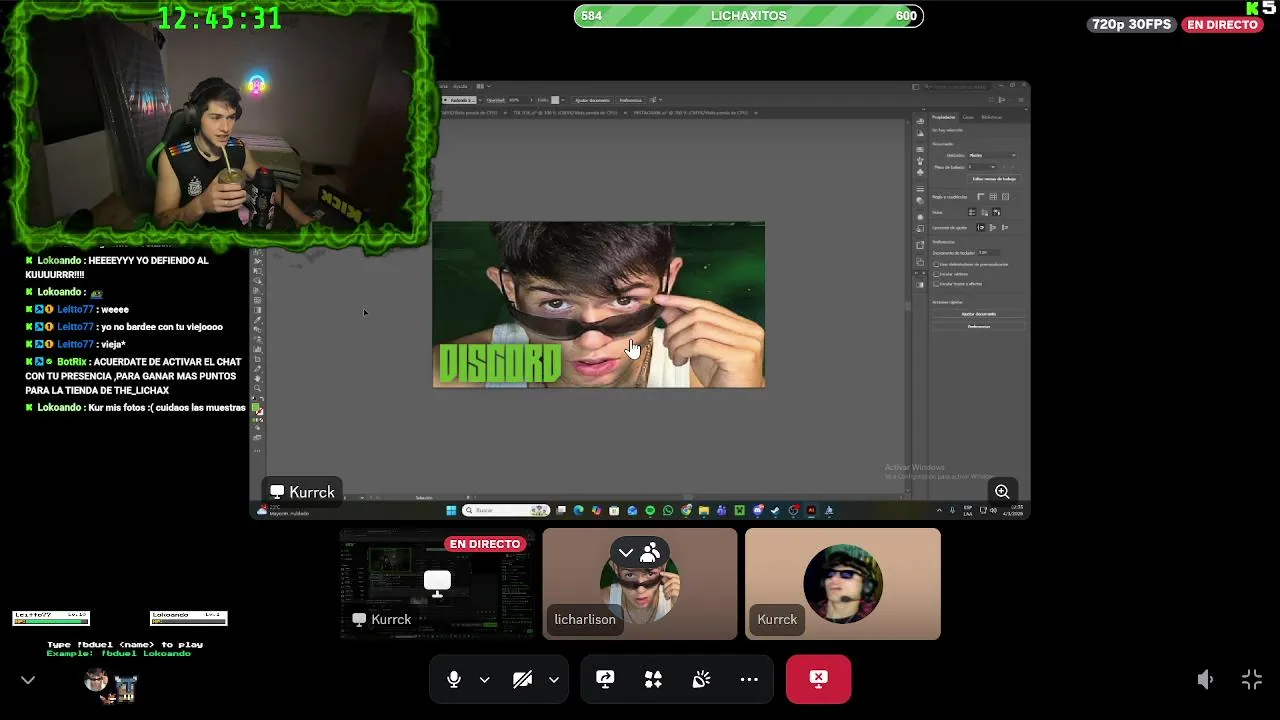Click Ajustar documento under Acciones rápidas
The image size is (1280, 720).
pos(979,314)
